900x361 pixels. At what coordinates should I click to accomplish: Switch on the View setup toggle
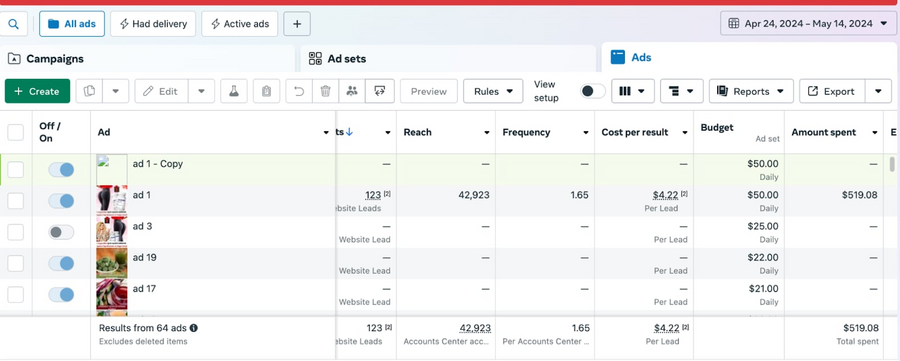[x=592, y=91]
